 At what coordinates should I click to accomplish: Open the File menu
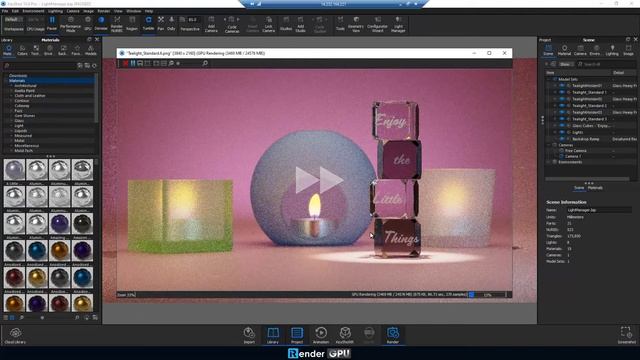4,11
